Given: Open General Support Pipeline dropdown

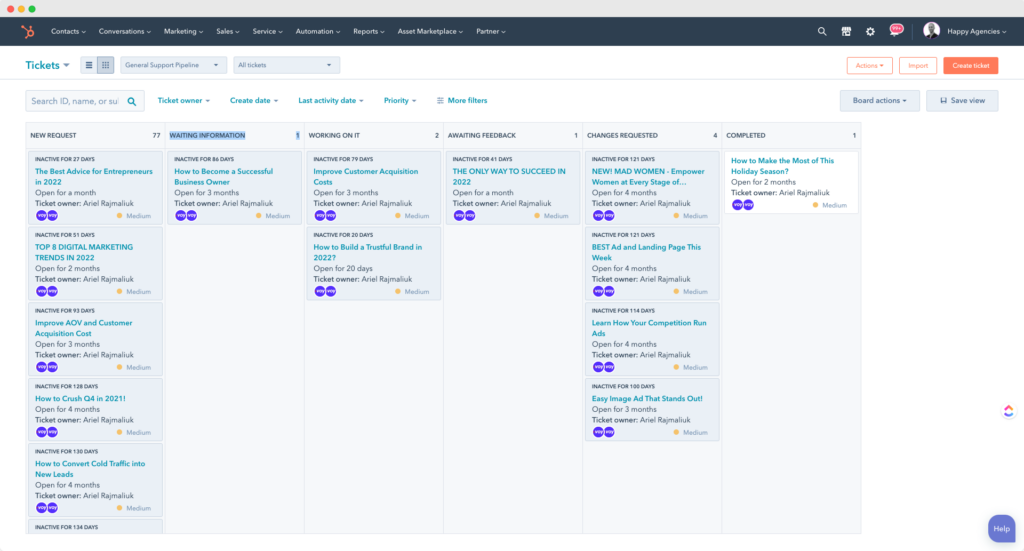Looking at the screenshot, I should 172,65.
